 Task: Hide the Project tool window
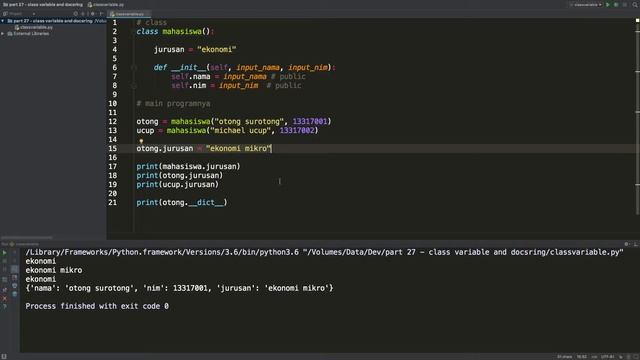click(101, 13)
